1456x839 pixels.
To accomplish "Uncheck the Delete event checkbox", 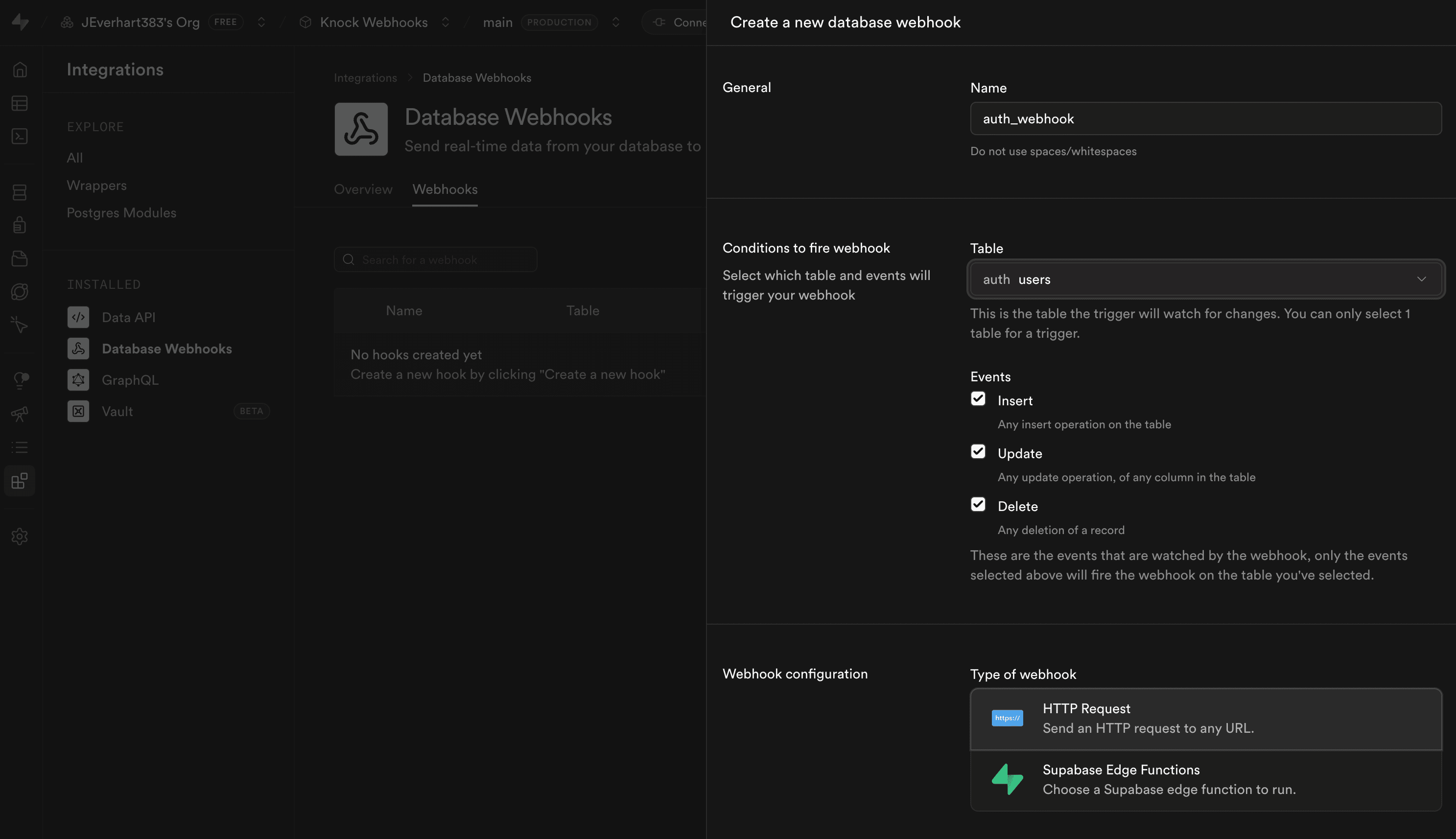I will [x=978, y=504].
